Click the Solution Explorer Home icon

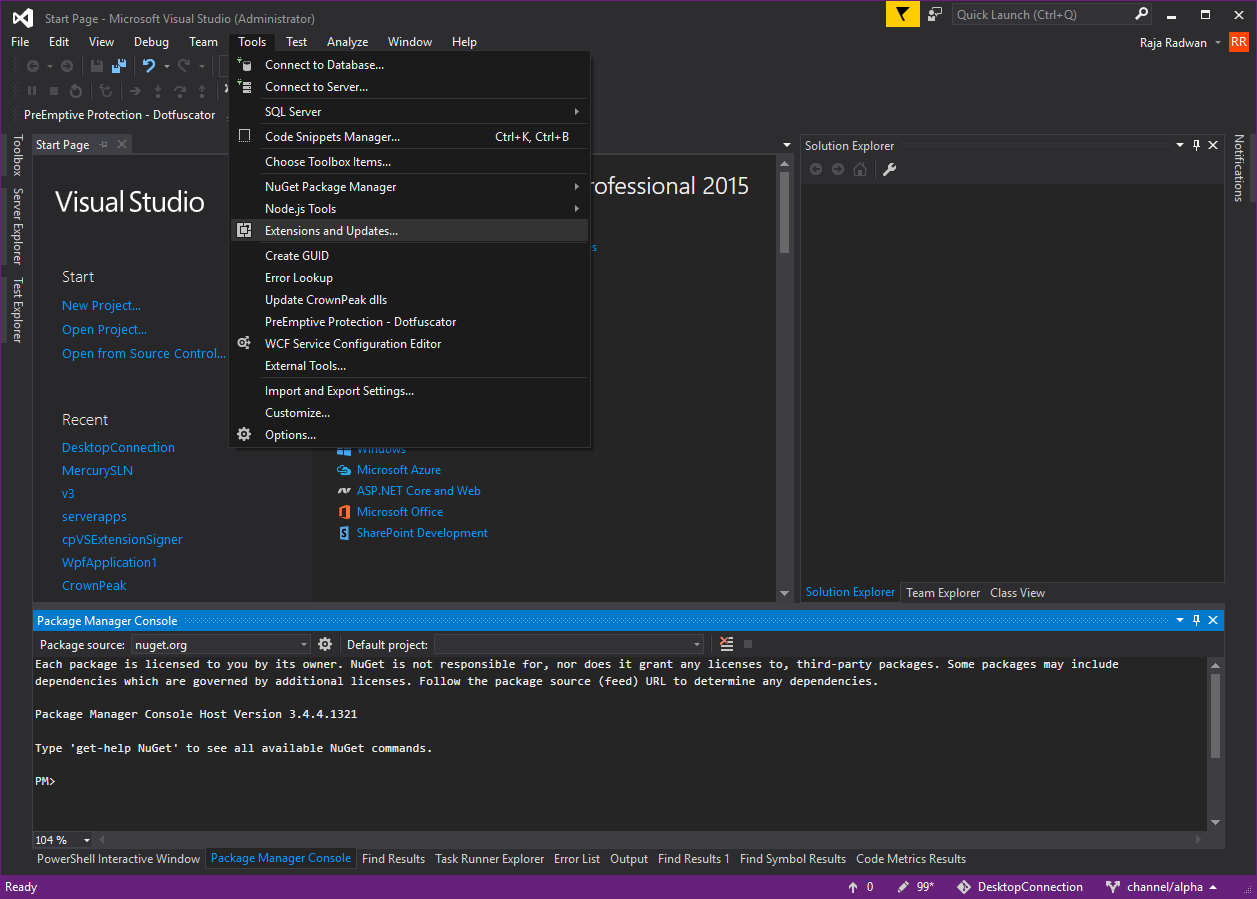tap(860, 169)
